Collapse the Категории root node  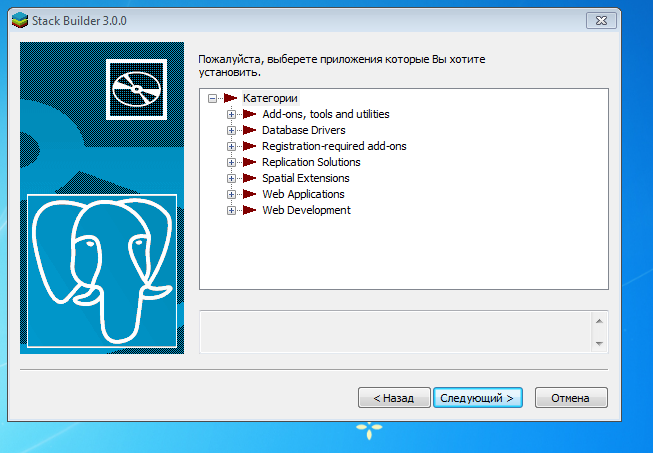(212, 99)
